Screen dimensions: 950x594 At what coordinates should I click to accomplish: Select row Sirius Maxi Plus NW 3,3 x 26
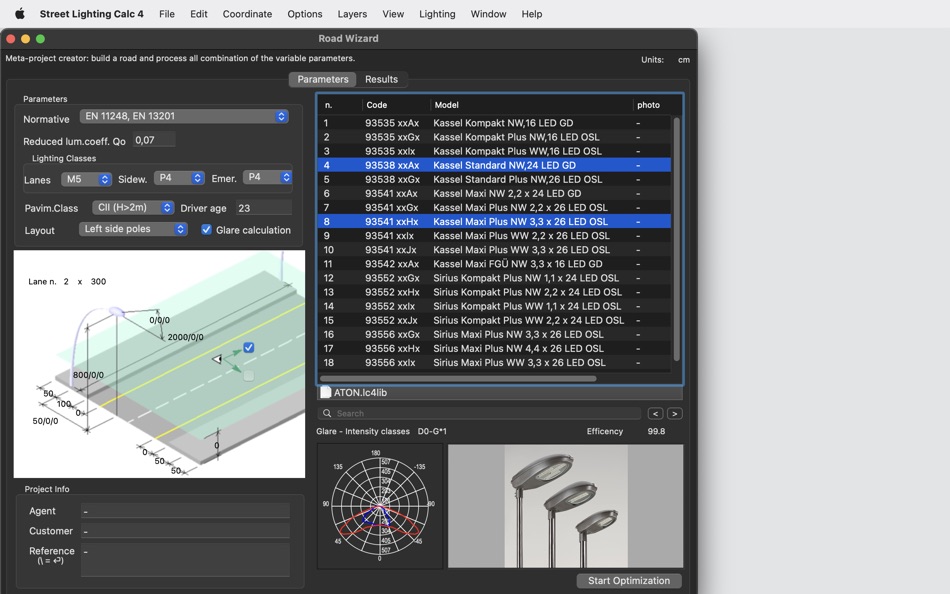tap(494, 335)
